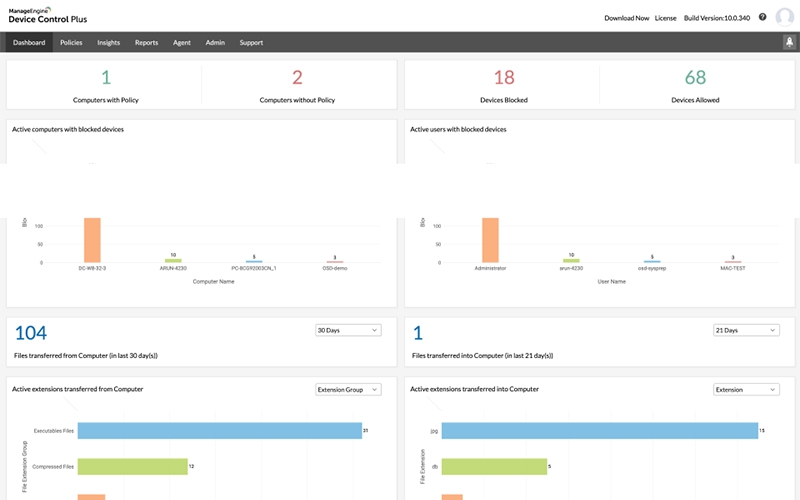
Task: Expand the Extension dropdown for incoming transfers
Action: 745,389
